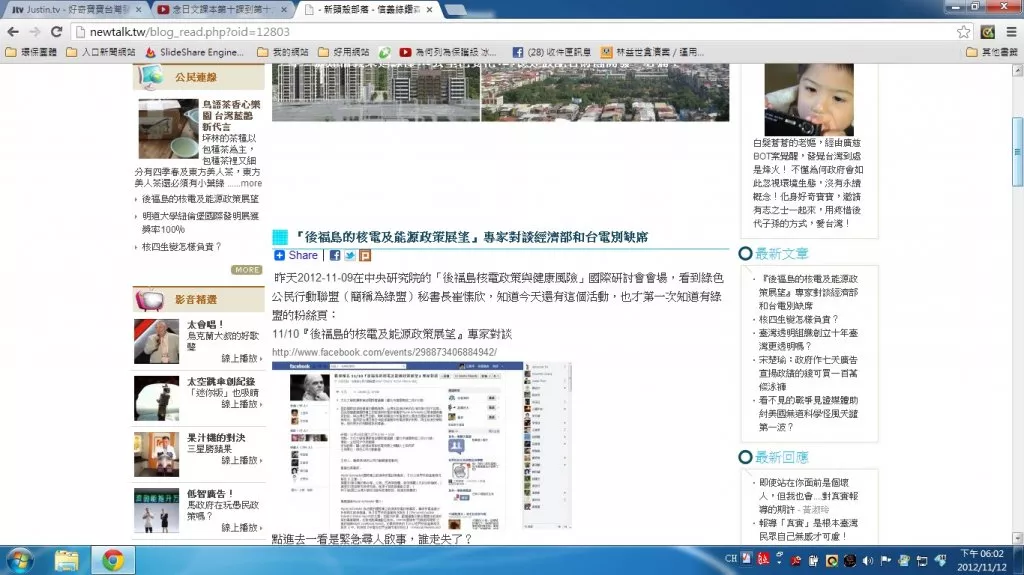Click the green icon-only bookmark
Viewport: 1024px width, 575px height.
click(385, 52)
